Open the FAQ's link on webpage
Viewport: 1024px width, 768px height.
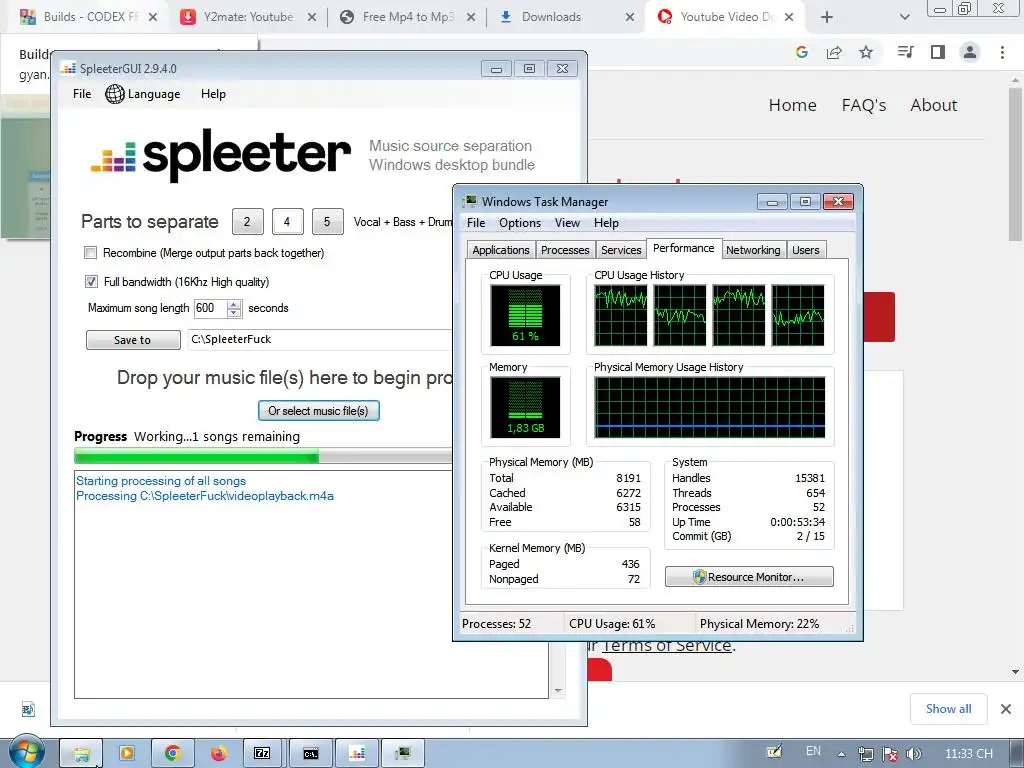[863, 105]
